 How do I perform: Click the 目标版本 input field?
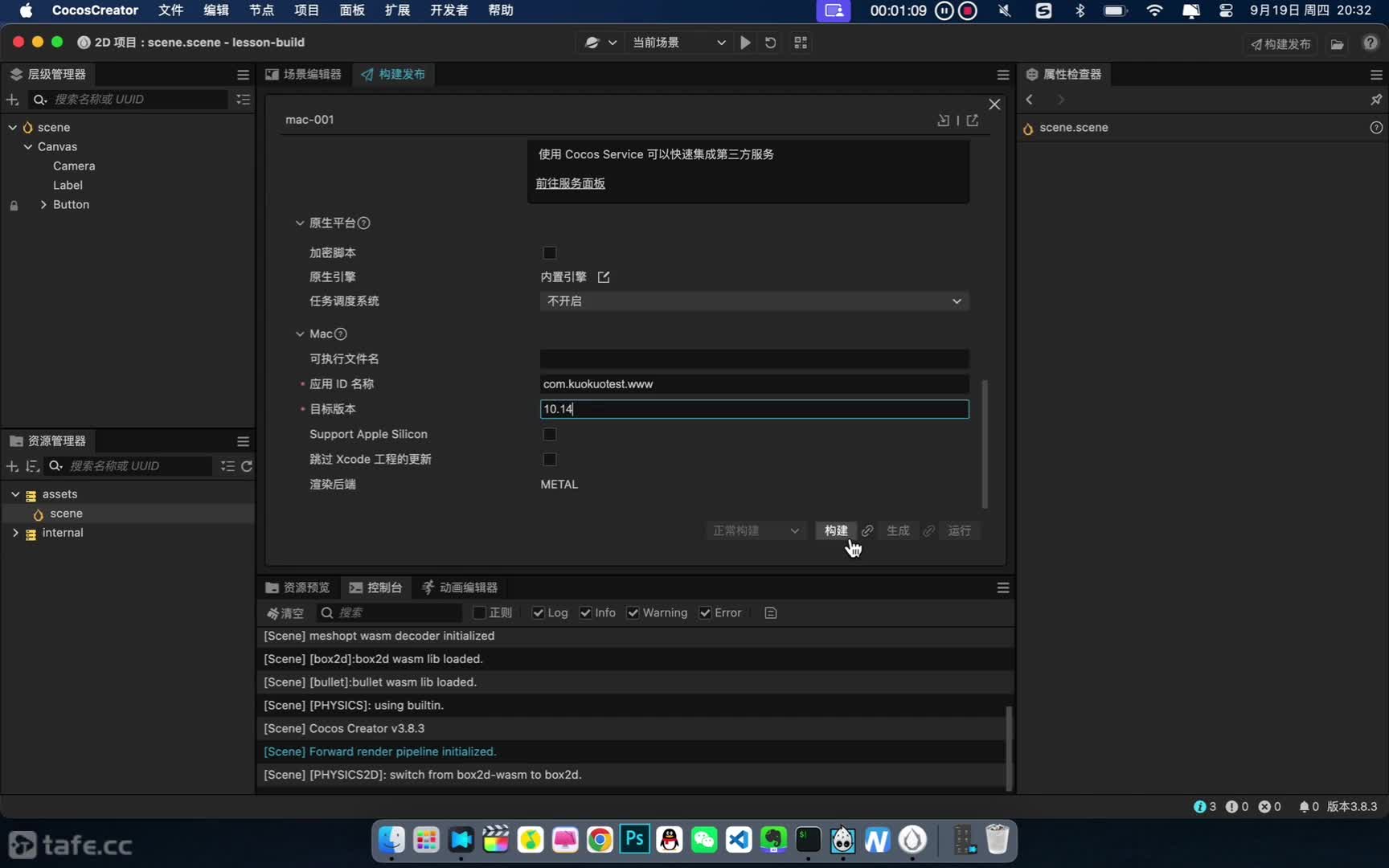point(754,409)
